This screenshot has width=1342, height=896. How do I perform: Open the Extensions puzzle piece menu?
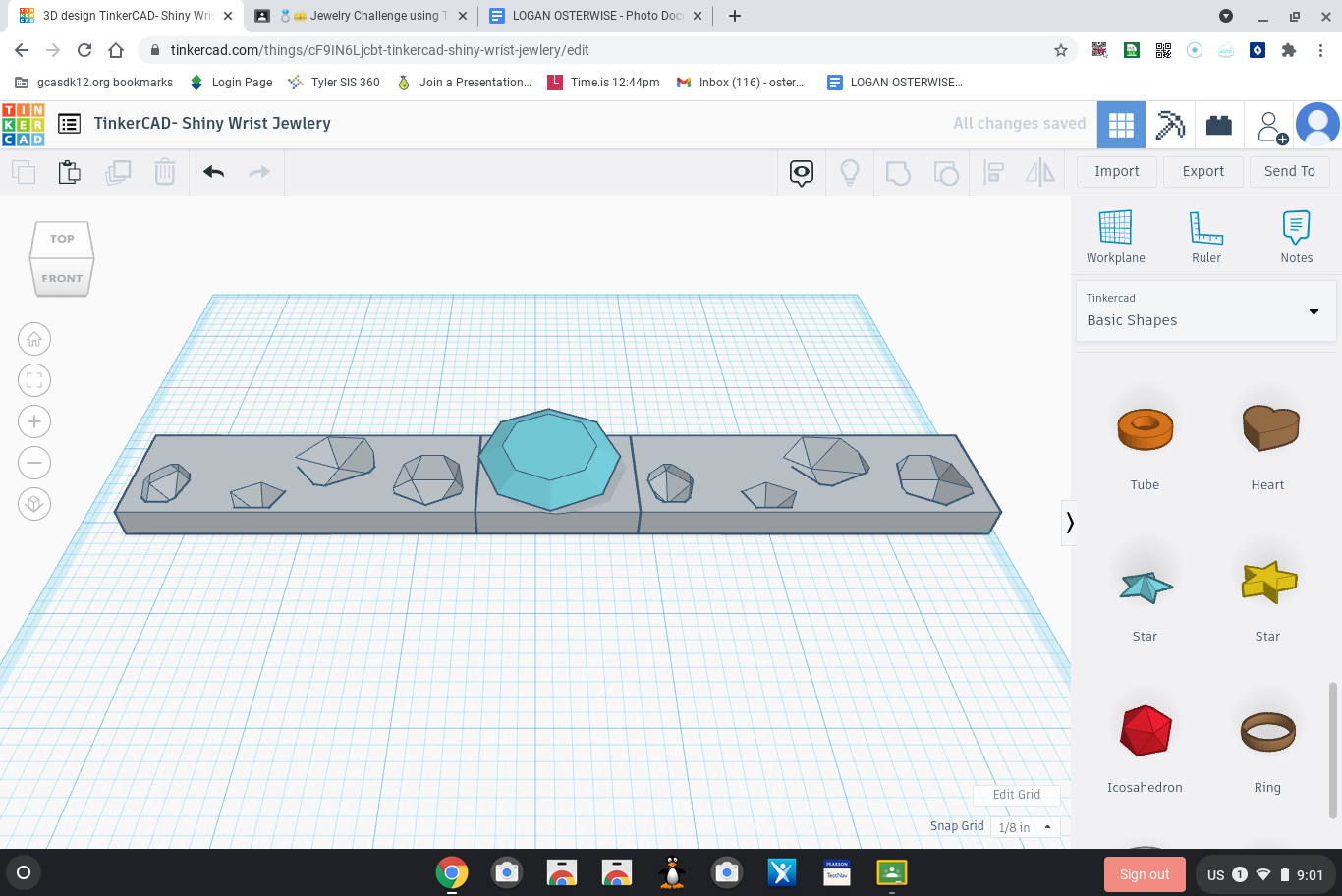[1289, 50]
